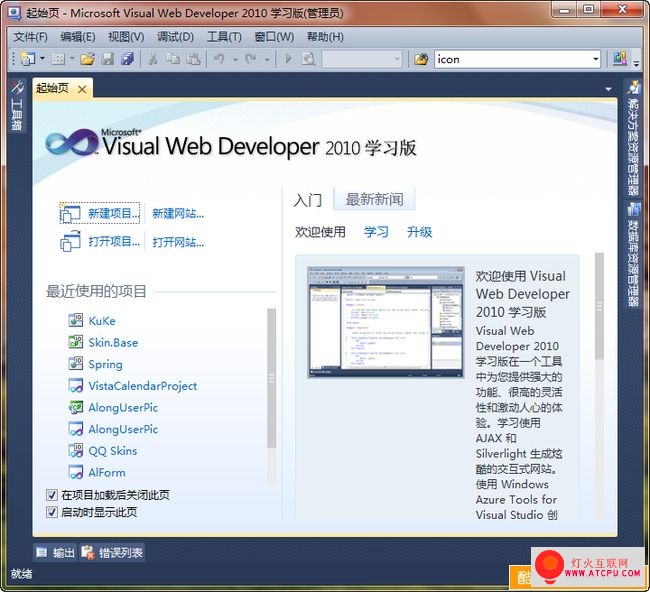Open the Undo history dropdown arrow

(235, 60)
